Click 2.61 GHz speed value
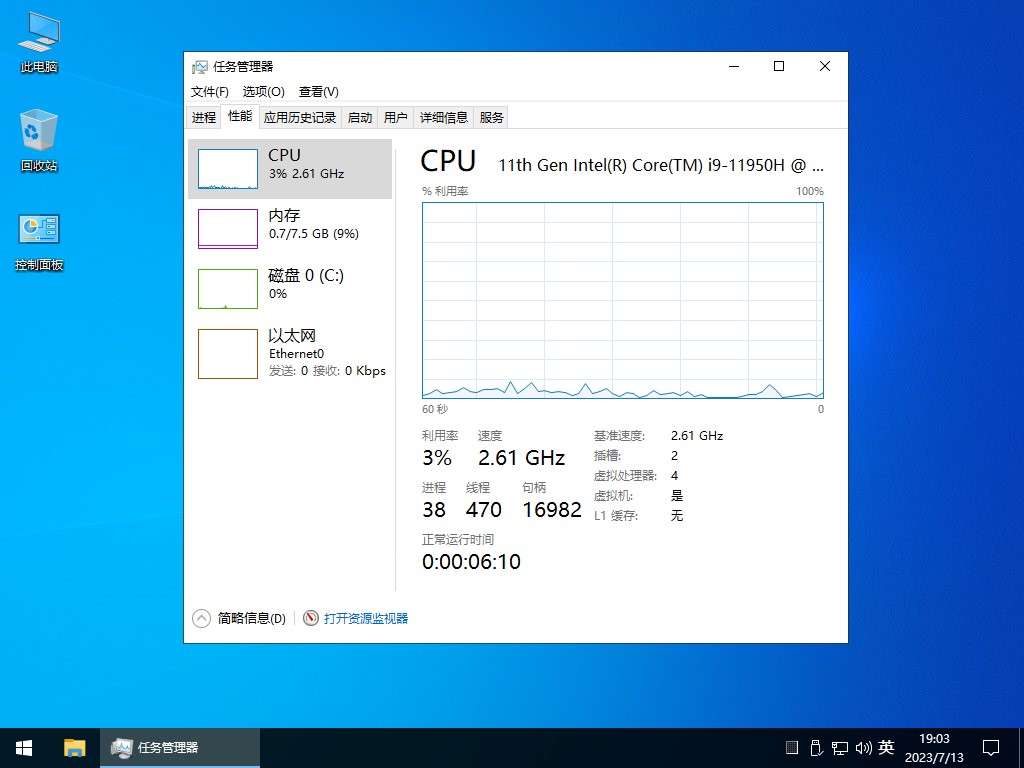Screen dimensions: 1024x768 click(x=521, y=458)
